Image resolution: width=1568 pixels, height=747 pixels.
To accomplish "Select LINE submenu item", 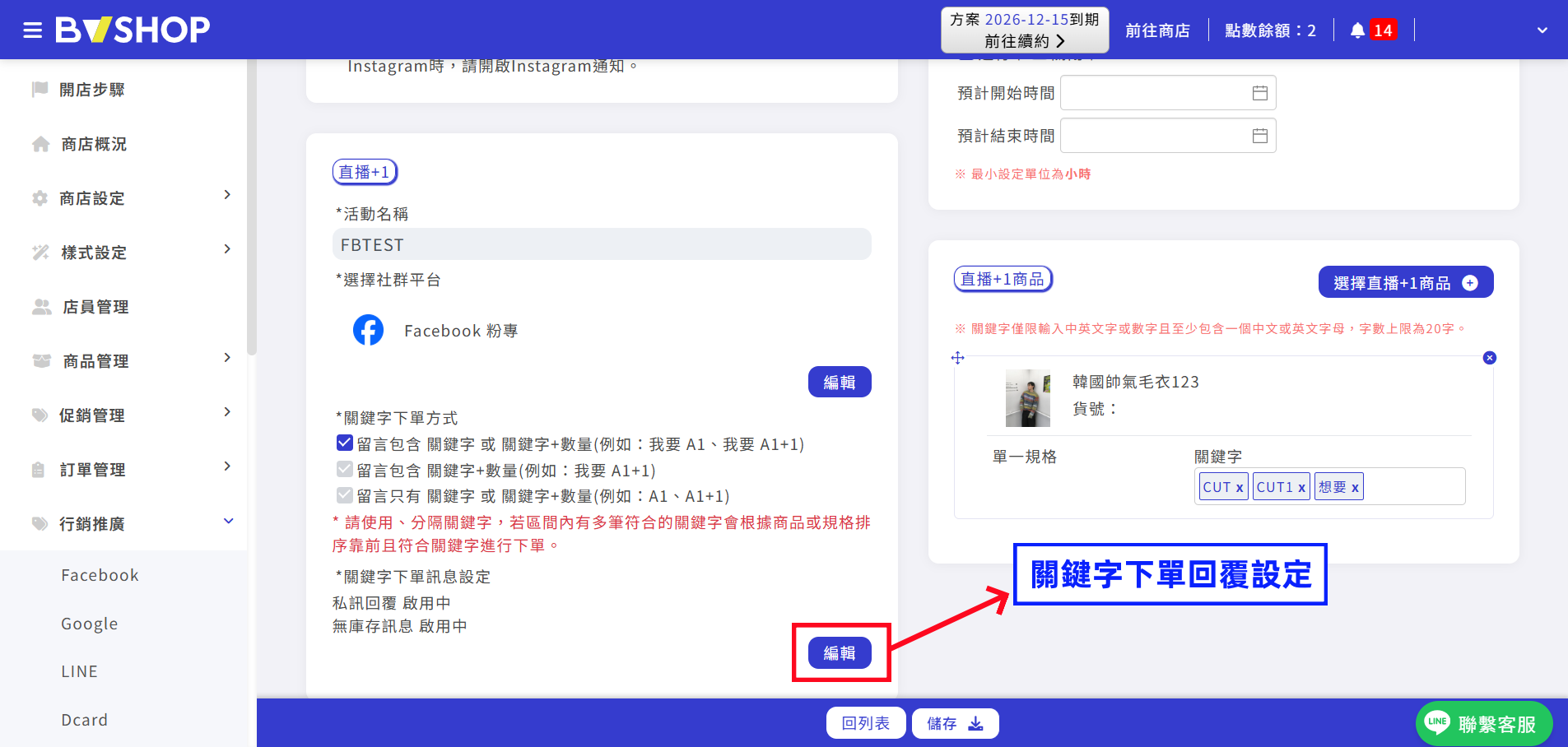I will 79,671.
